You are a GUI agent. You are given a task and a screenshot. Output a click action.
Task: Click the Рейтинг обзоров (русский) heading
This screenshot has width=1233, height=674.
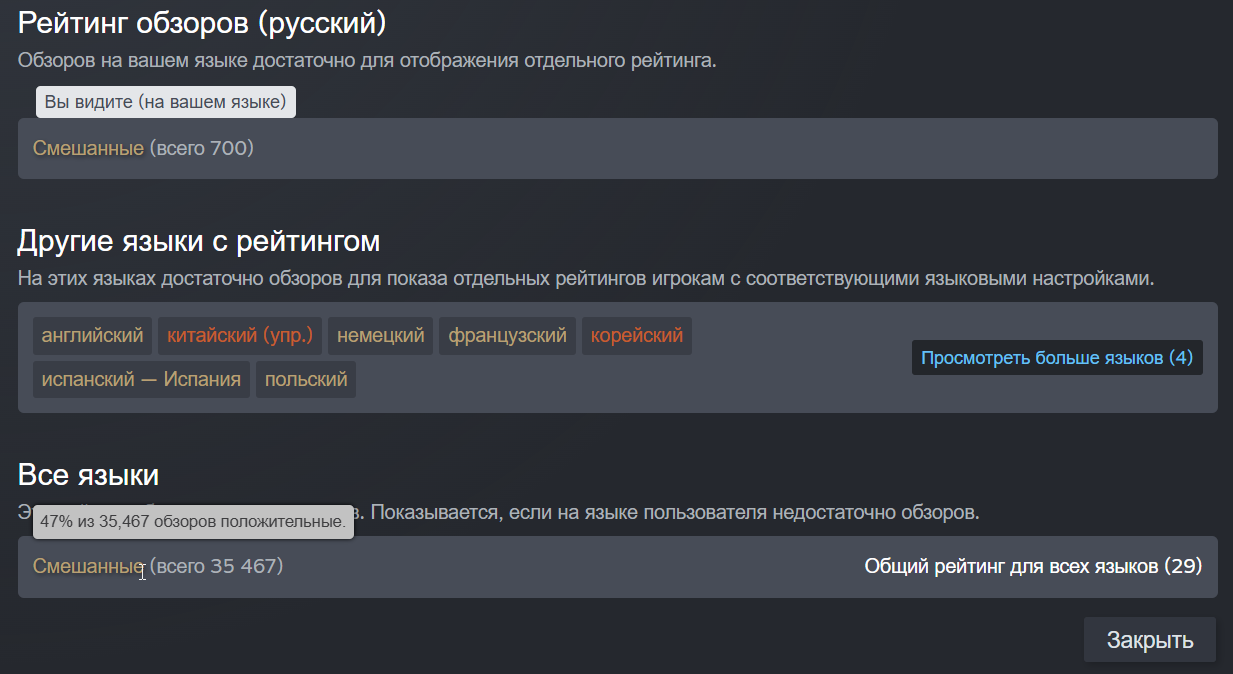point(202,23)
